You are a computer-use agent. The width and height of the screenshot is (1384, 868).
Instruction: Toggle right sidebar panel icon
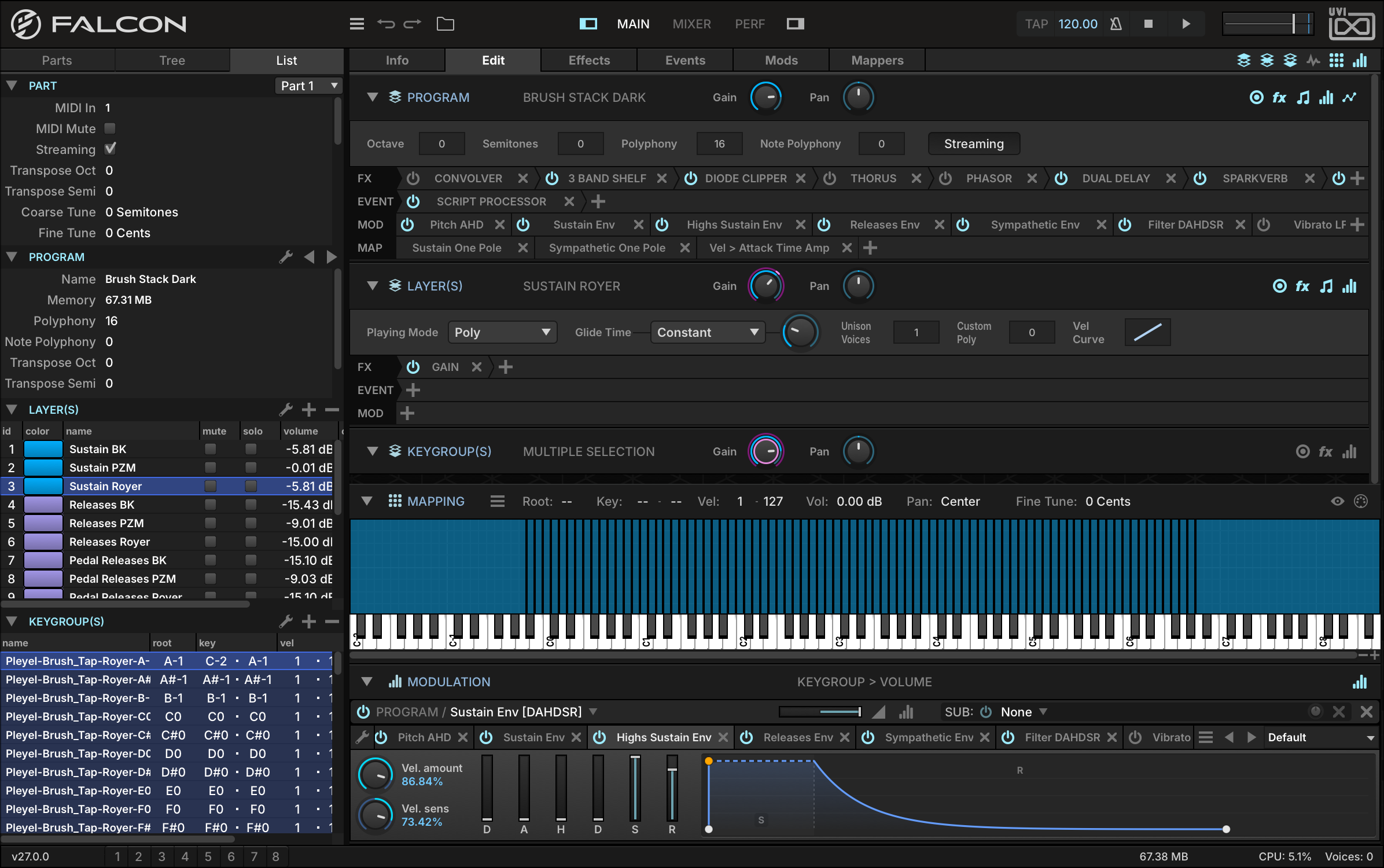click(796, 24)
